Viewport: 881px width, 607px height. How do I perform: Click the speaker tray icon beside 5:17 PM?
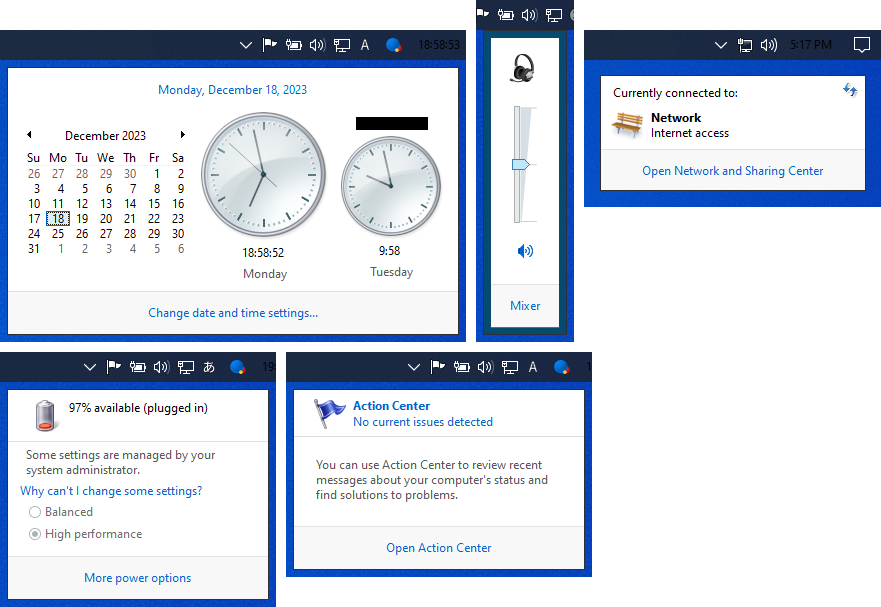pos(769,45)
